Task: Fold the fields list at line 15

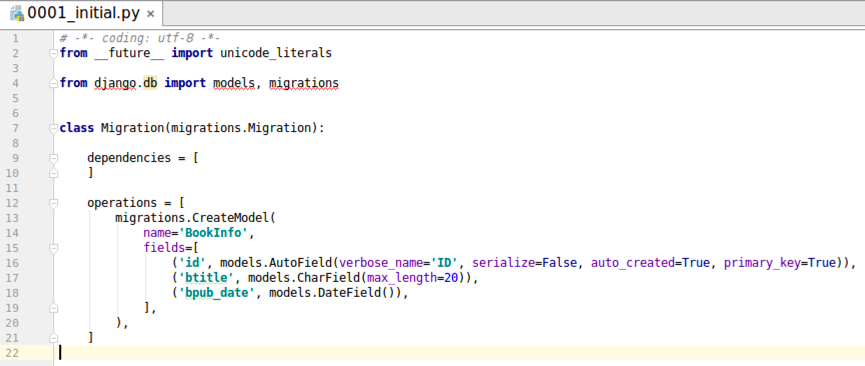Action: click(x=54, y=248)
